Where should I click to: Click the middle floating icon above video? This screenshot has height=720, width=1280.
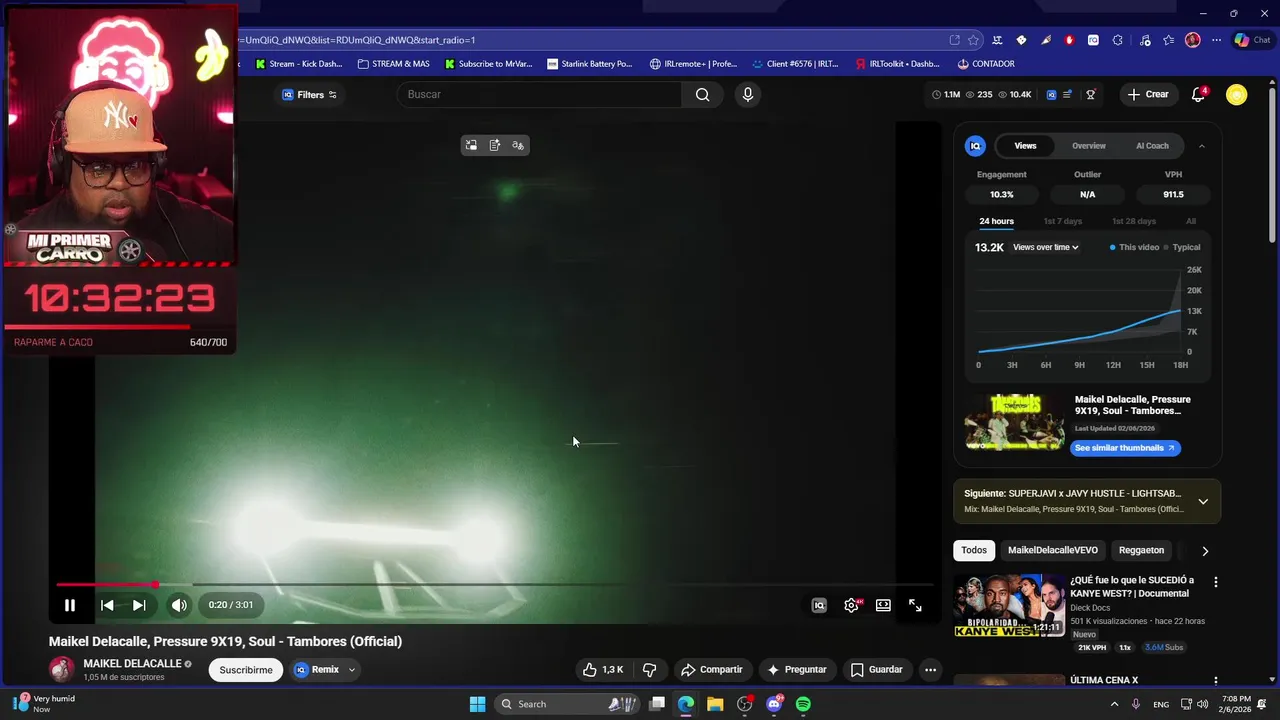(494, 145)
